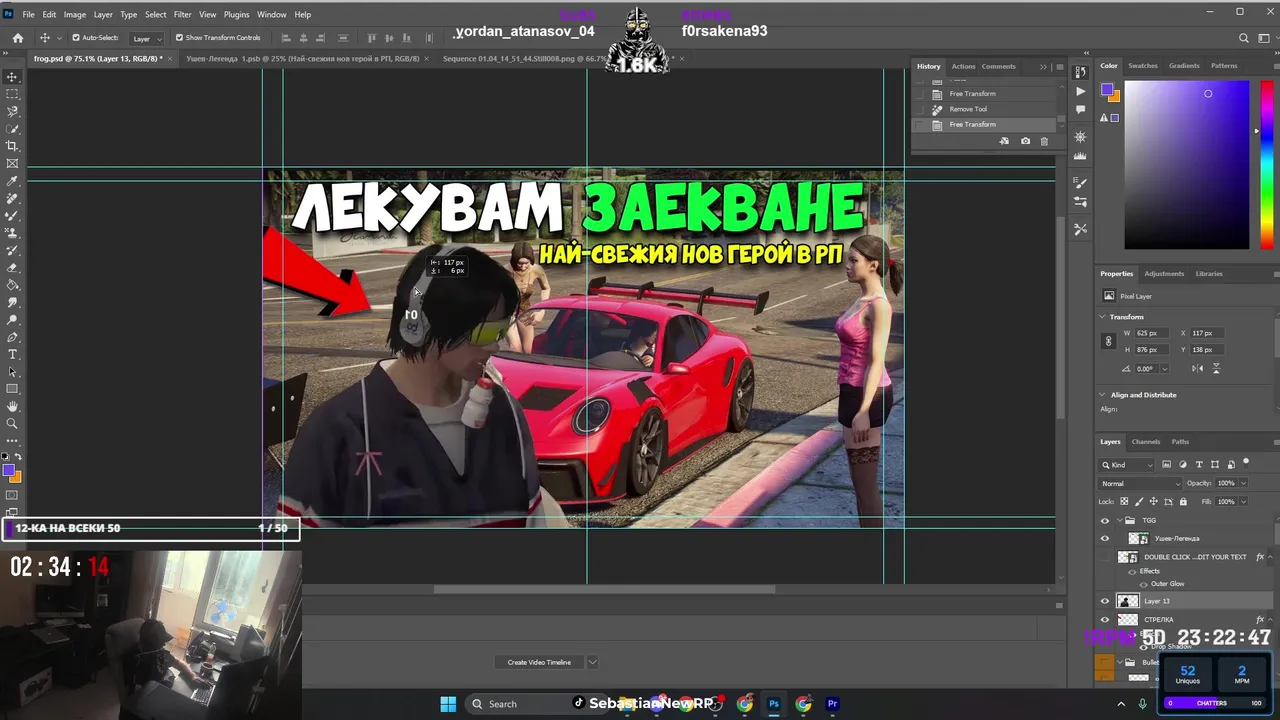Image resolution: width=1280 pixels, height=720 pixels.
Task: Delete current state in History panel
Action: point(1044,141)
